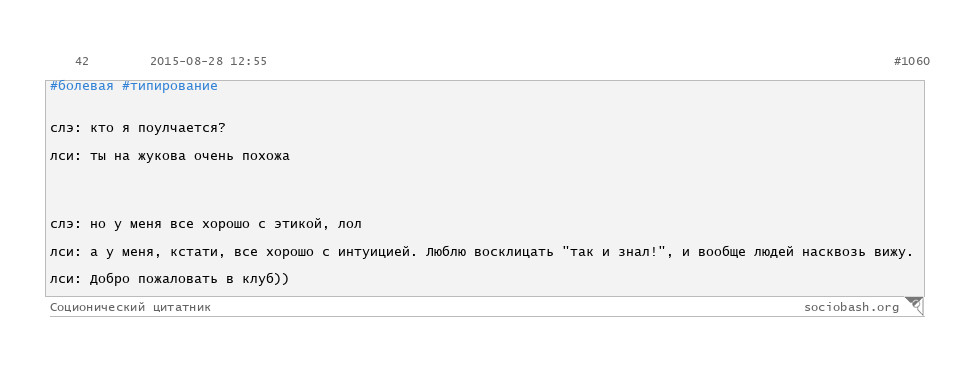Click the sociobash.org site link
964x391 pixels.
click(x=851, y=307)
